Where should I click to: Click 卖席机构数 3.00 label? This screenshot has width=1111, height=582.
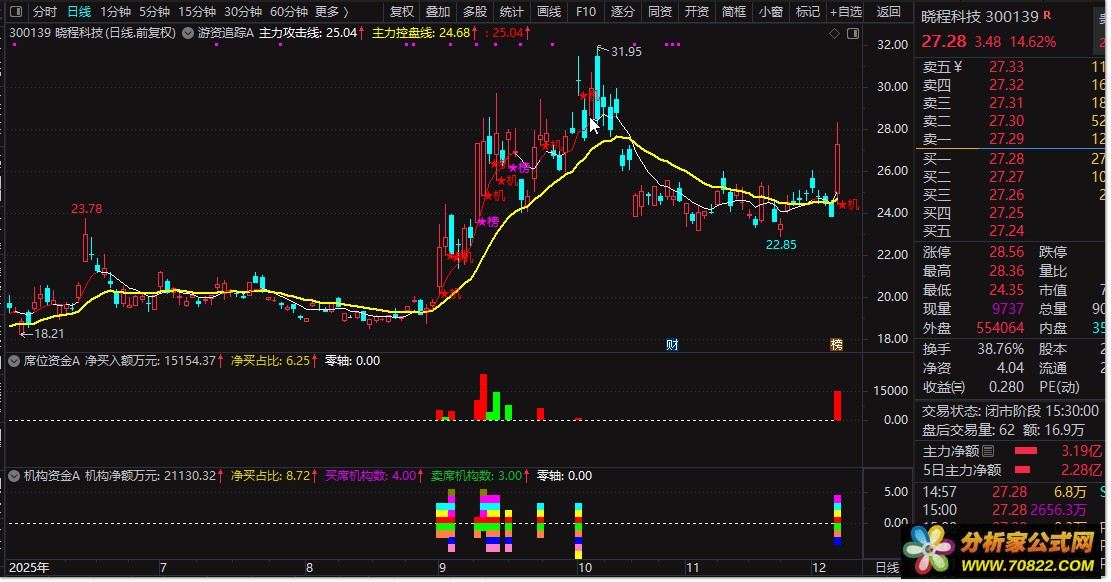[477, 476]
